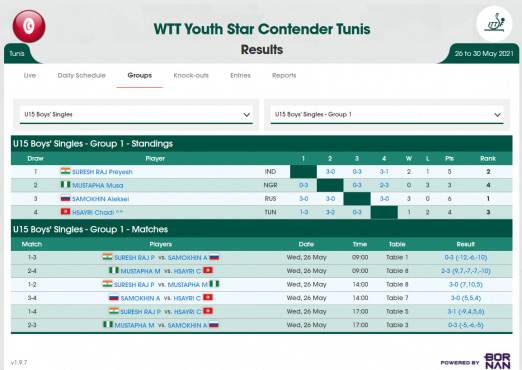522x370 pixels.
Task: Click the Russia flag beside SAMOKHIN Aleksei
Action: [65, 198]
